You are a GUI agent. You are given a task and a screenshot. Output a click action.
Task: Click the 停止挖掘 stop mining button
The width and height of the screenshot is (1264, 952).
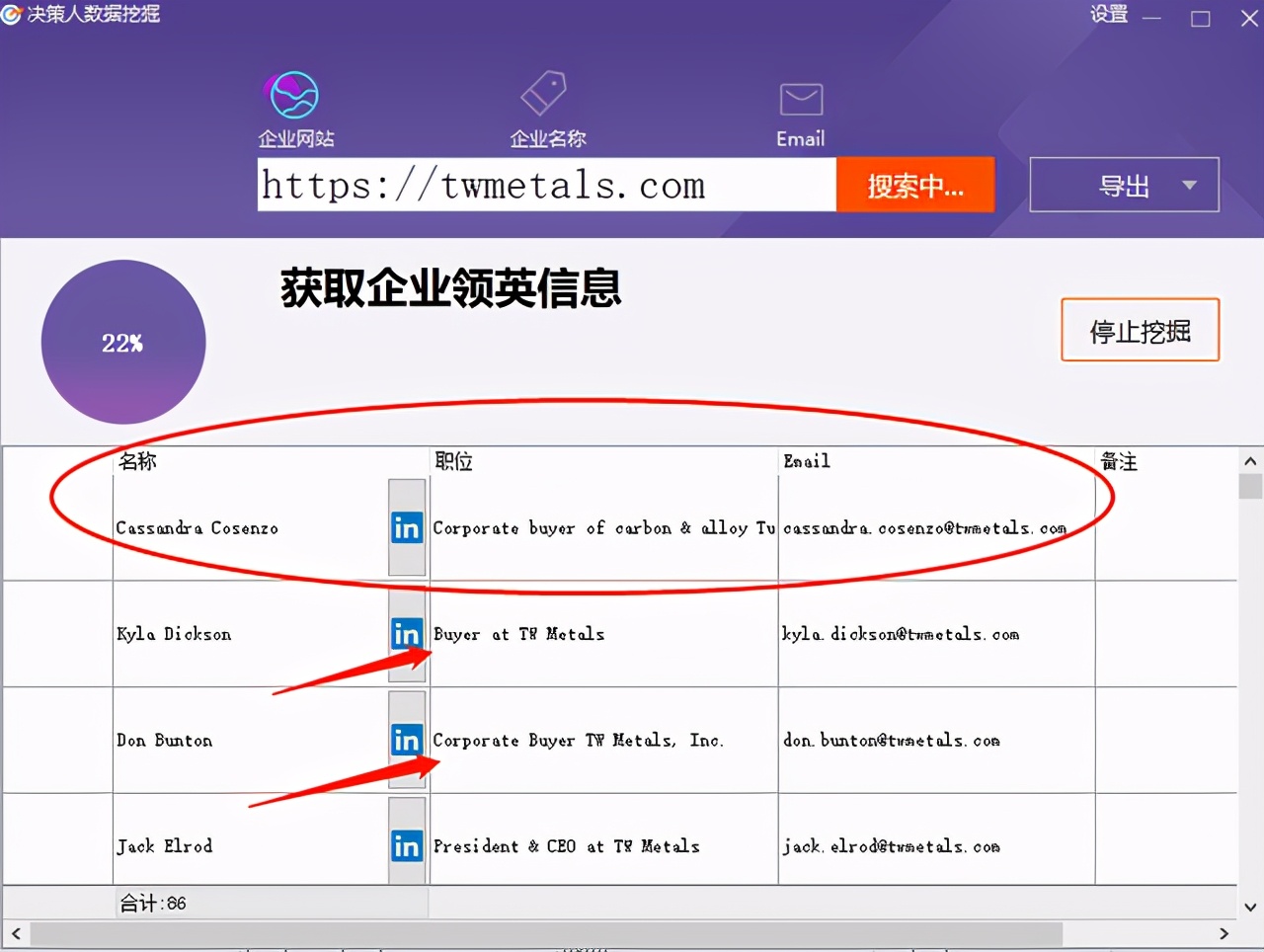coord(1140,331)
